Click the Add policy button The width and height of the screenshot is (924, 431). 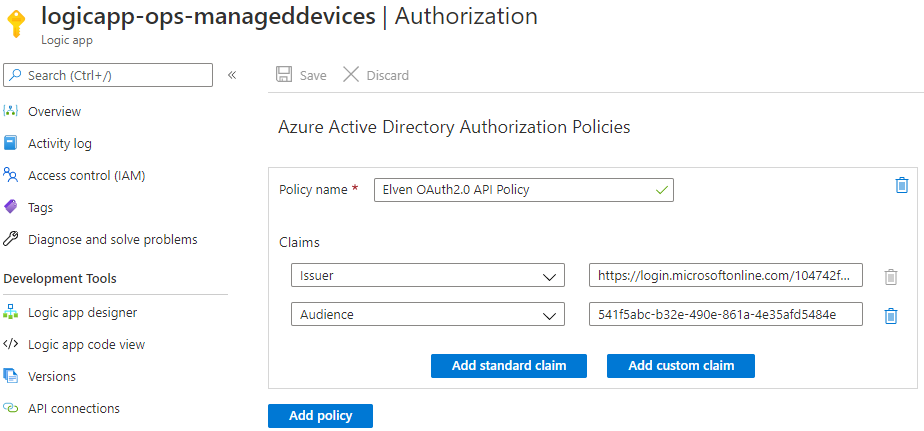[320, 416]
